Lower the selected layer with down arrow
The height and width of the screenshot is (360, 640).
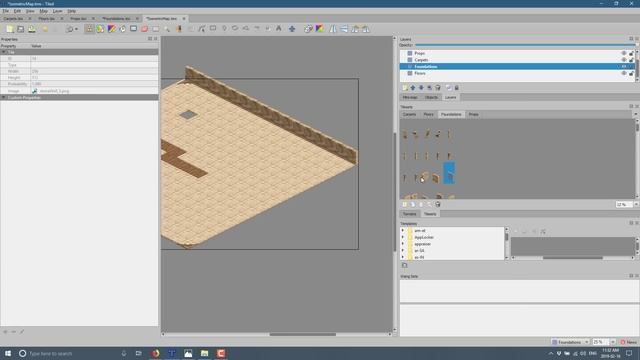421,88
